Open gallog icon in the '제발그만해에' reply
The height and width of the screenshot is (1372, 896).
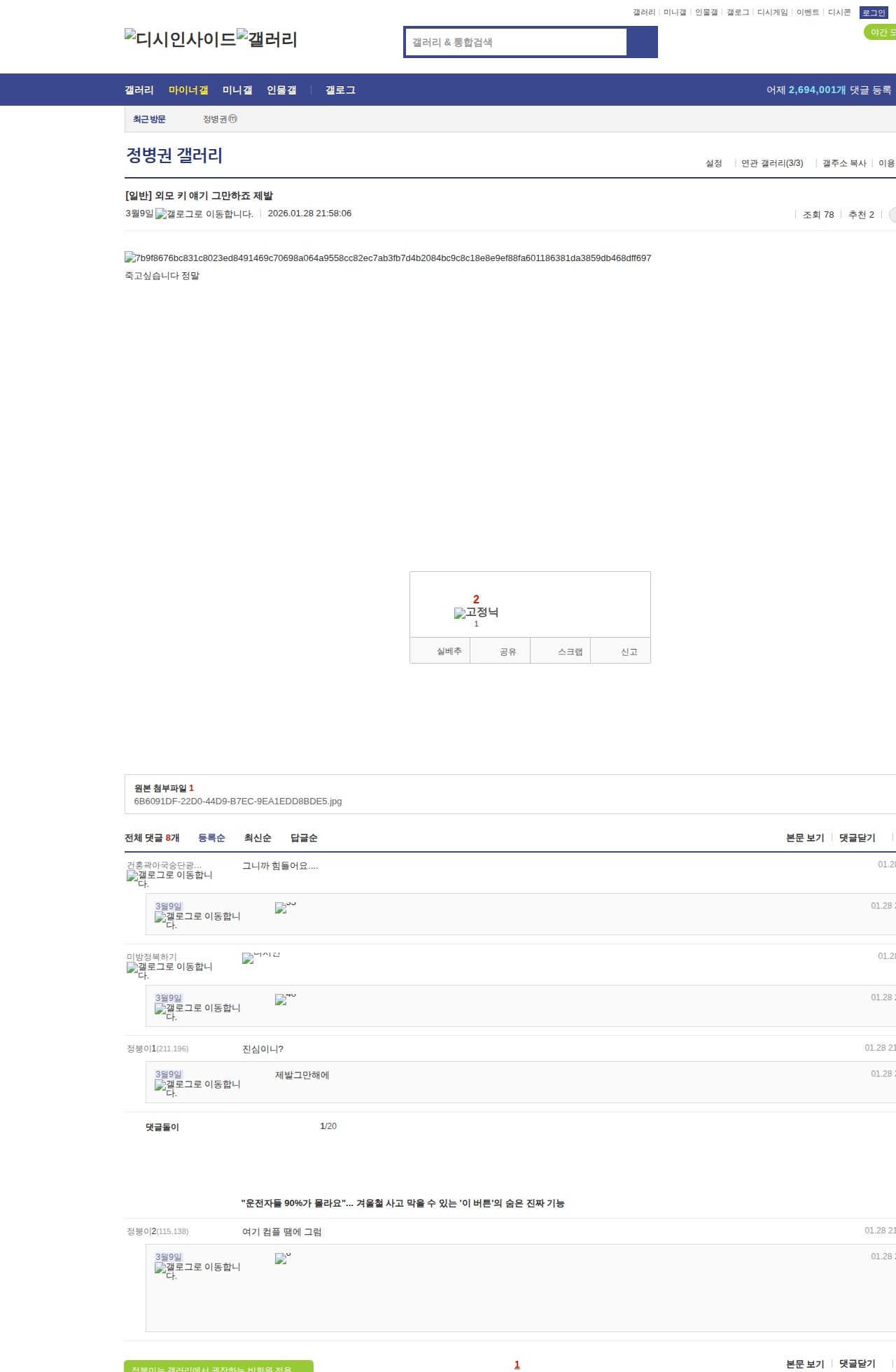click(197, 1088)
